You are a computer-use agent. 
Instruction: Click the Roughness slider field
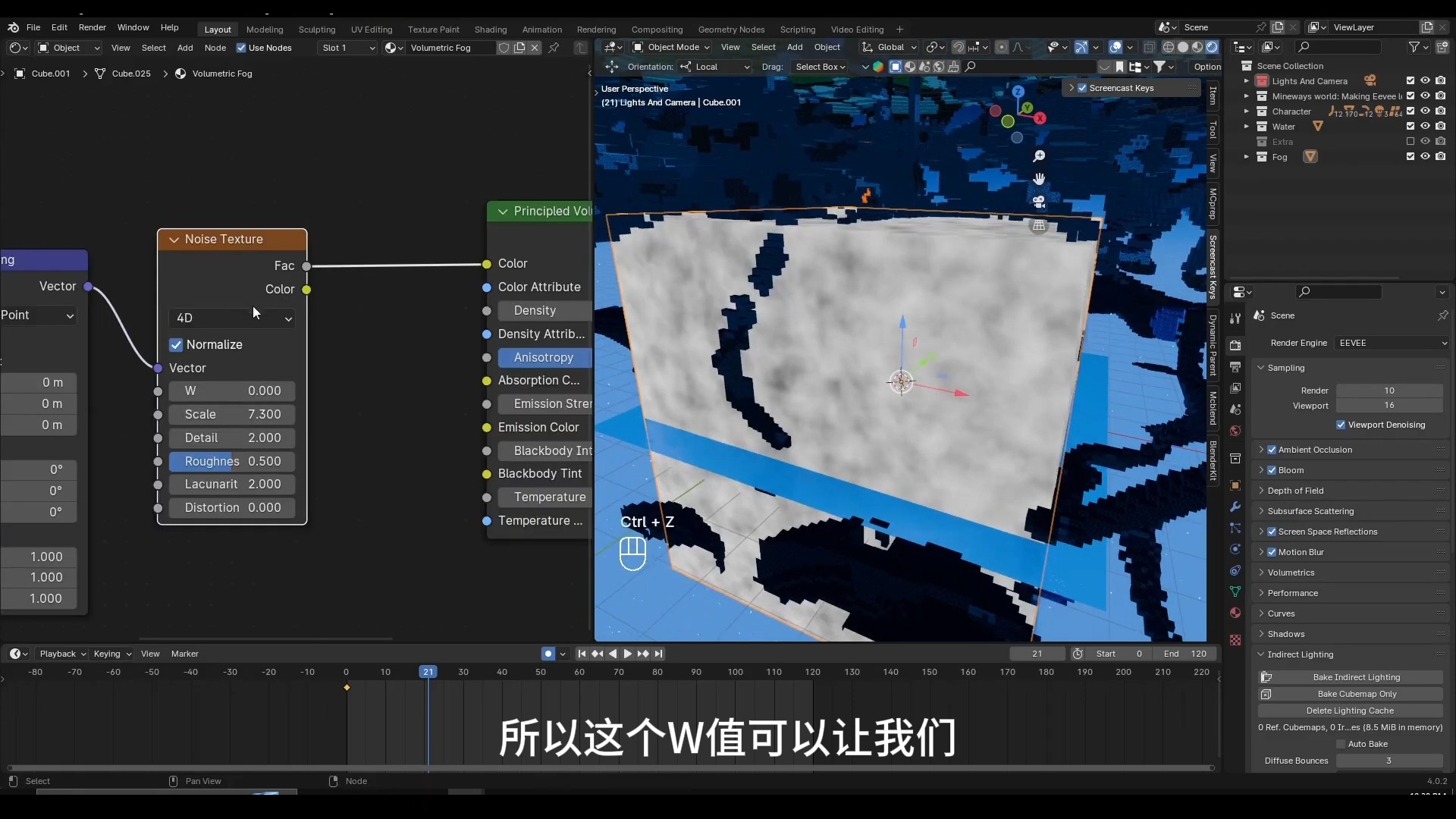[x=232, y=461]
